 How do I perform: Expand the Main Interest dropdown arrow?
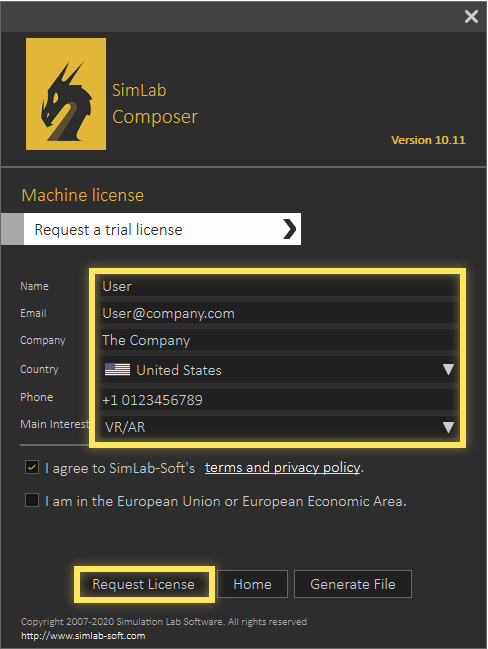448,427
